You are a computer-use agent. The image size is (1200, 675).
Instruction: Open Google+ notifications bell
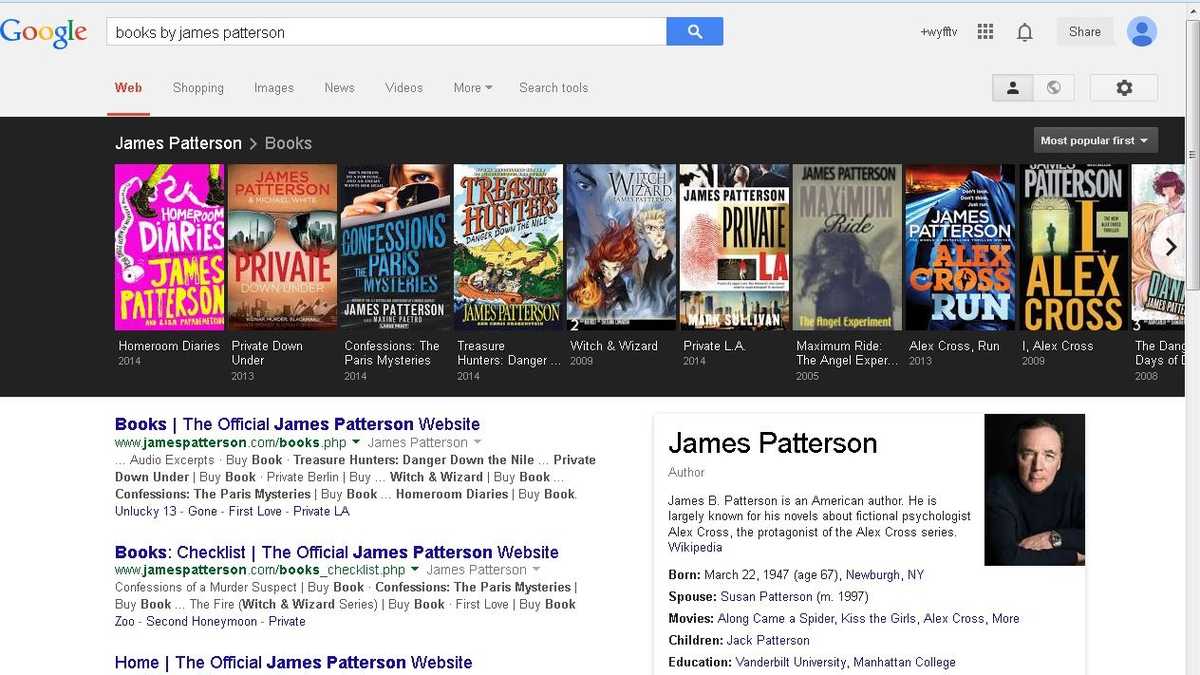pyautogui.click(x=1025, y=31)
